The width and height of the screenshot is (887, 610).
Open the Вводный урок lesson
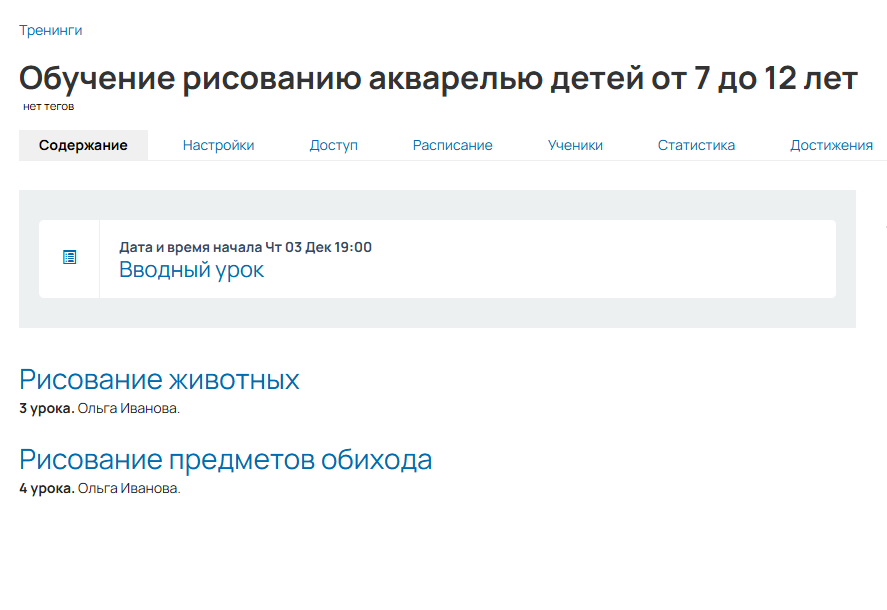pyautogui.click(x=191, y=269)
